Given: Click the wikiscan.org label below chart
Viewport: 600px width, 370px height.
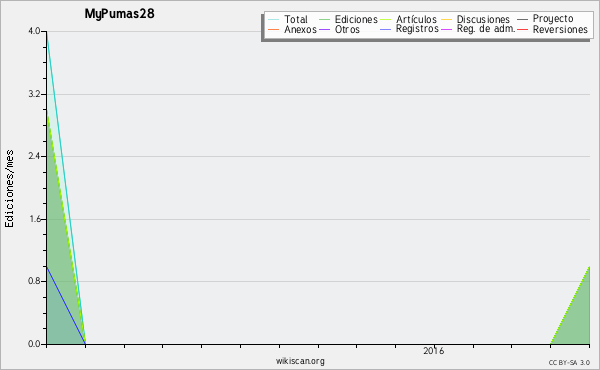Looking at the screenshot, I should pyautogui.click(x=300, y=361).
